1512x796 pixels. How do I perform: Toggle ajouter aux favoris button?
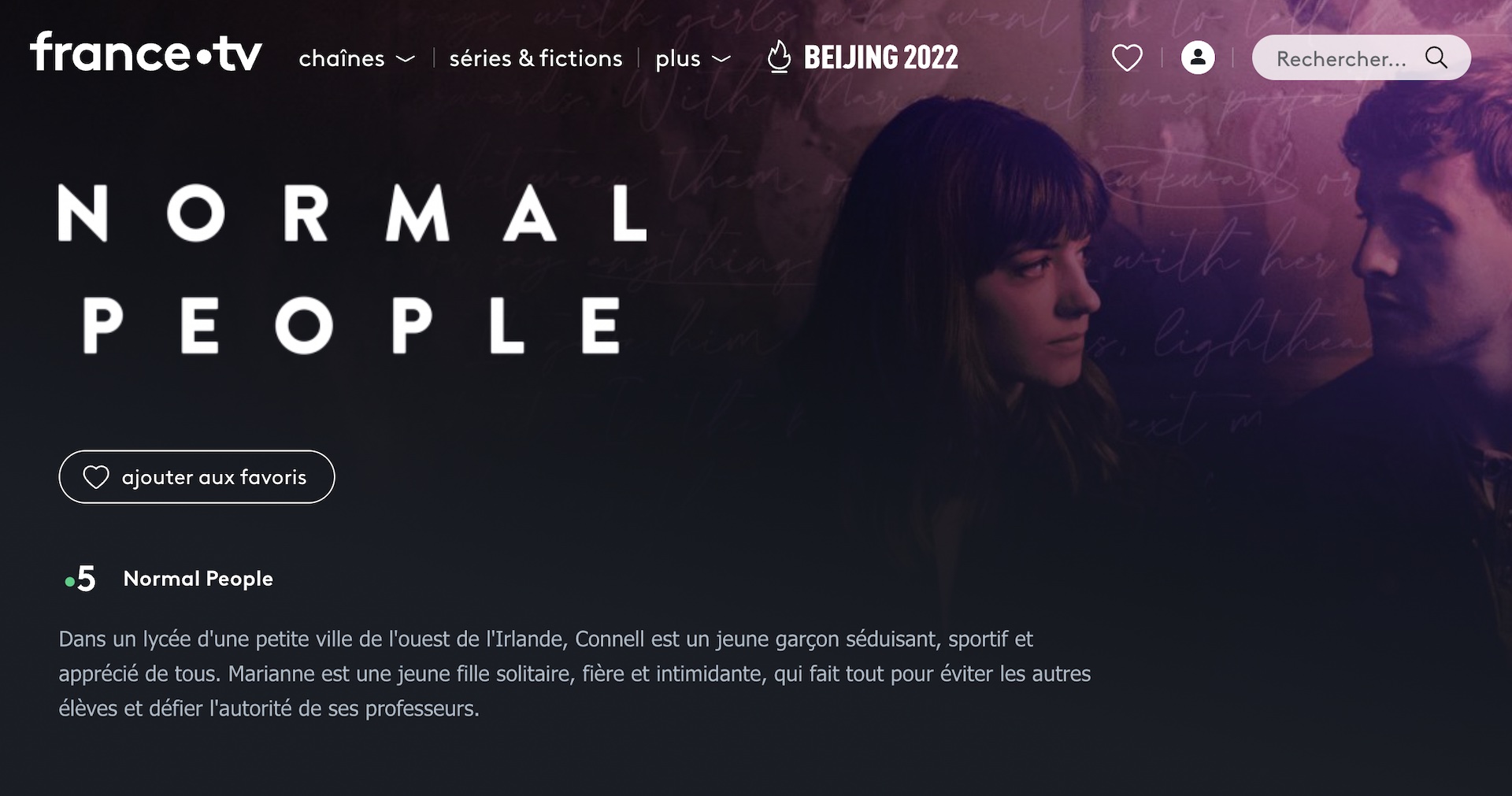pyautogui.click(x=197, y=477)
